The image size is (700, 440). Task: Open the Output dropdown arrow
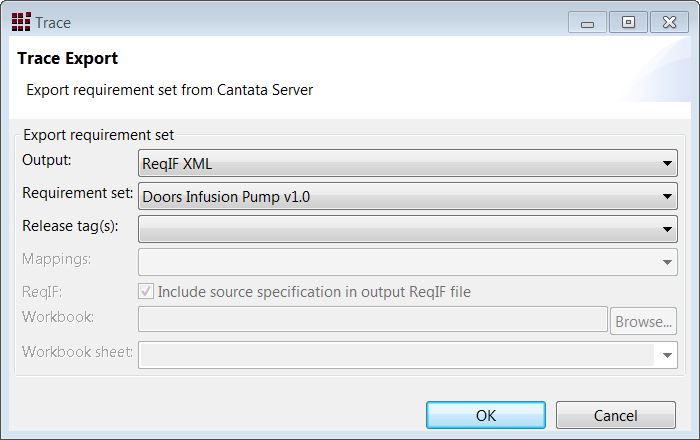[x=667, y=163]
